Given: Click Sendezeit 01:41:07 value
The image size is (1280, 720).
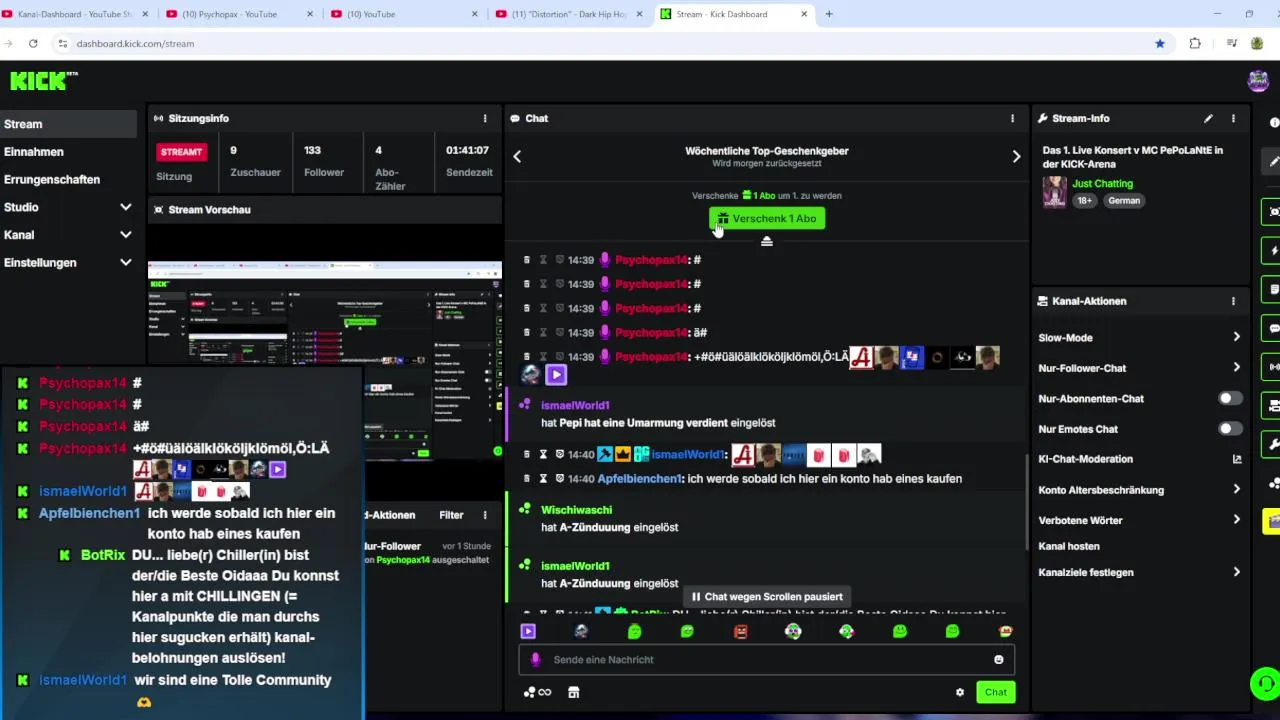Looking at the screenshot, I should coord(467,150).
